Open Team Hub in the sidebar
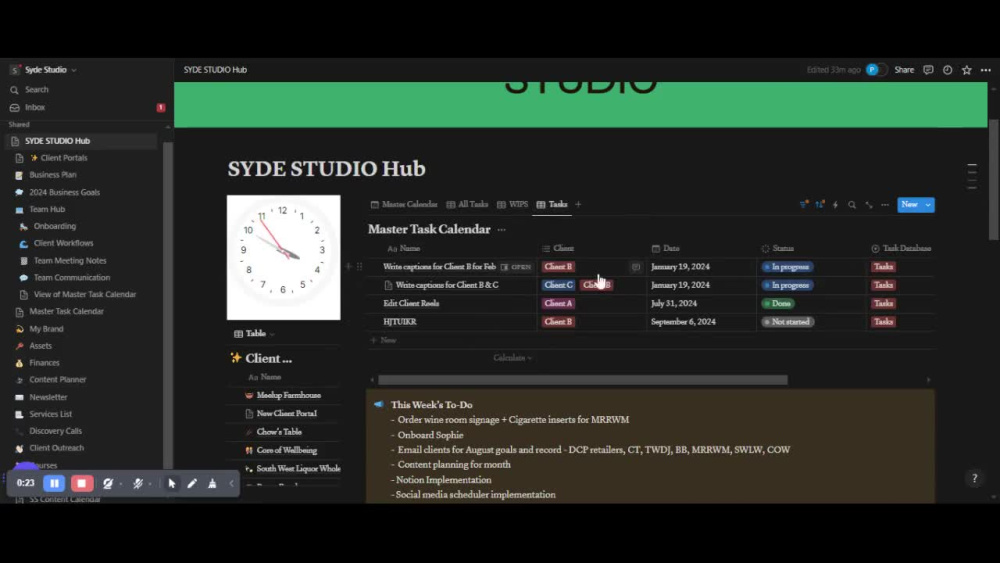Viewport: 1000px width, 563px height. click(x=47, y=209)
